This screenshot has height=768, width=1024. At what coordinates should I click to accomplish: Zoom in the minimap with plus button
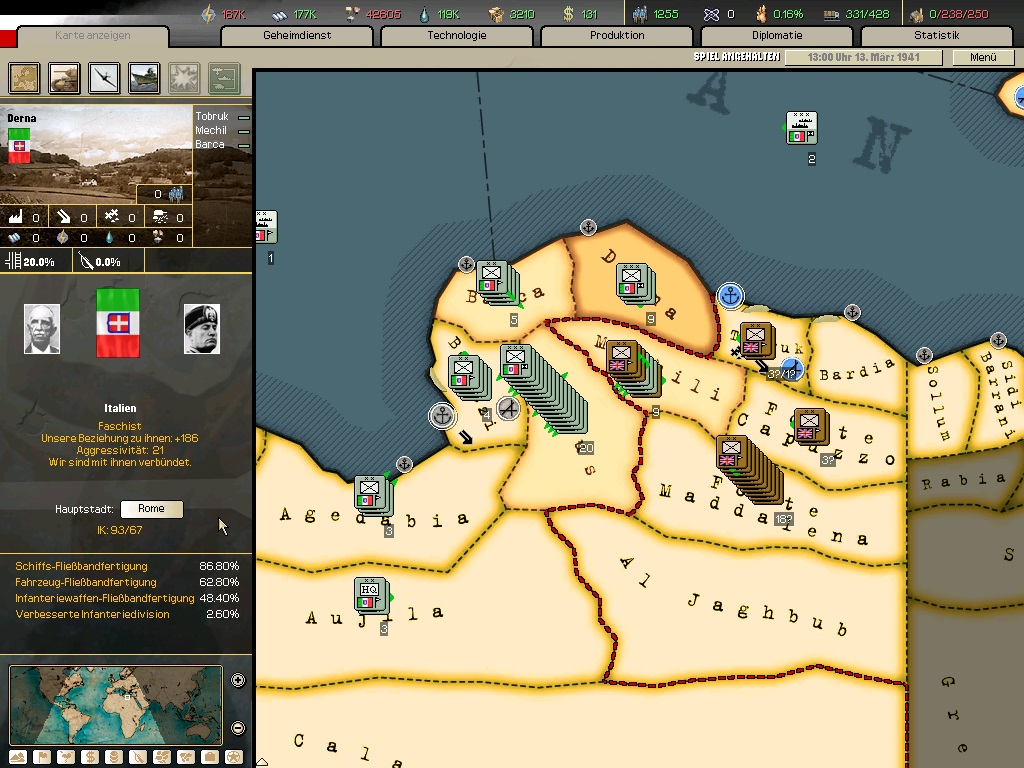(238, 681)
